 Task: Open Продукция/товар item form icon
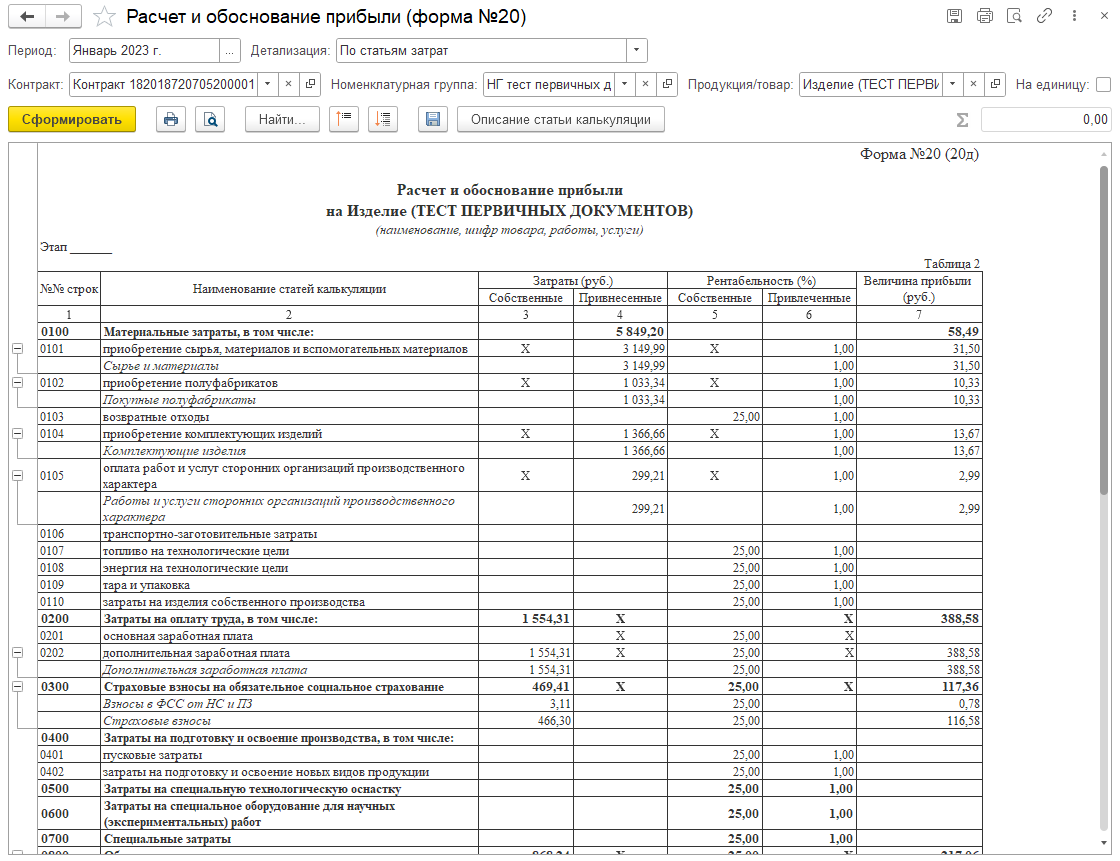(x=995, y=84)
